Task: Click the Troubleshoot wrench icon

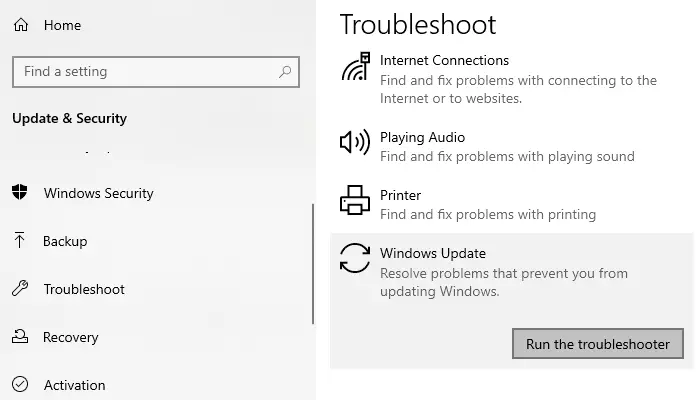Action: [x=20, y=289]
